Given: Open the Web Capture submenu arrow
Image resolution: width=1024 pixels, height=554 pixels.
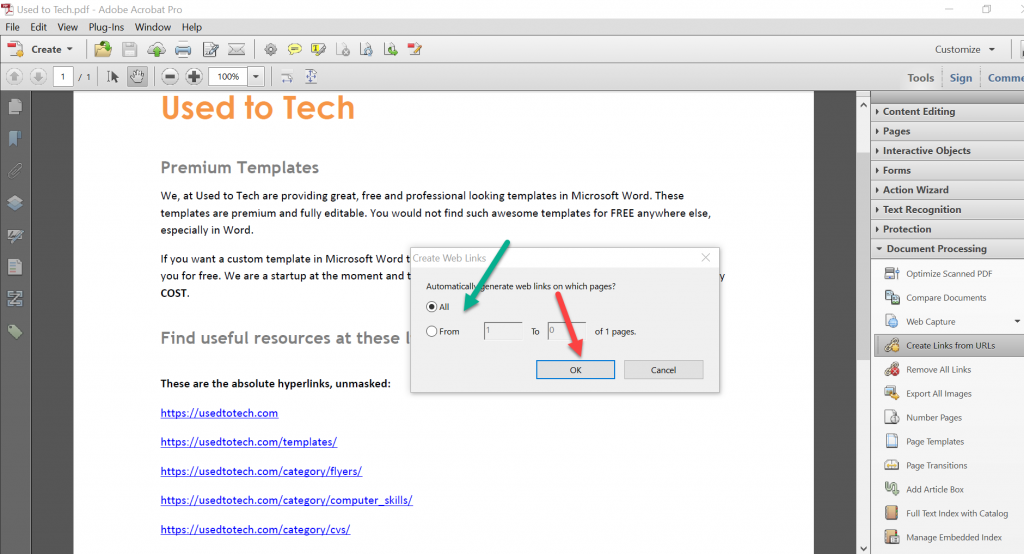Looking at the screenshot, I should (x=1017, y=321).
